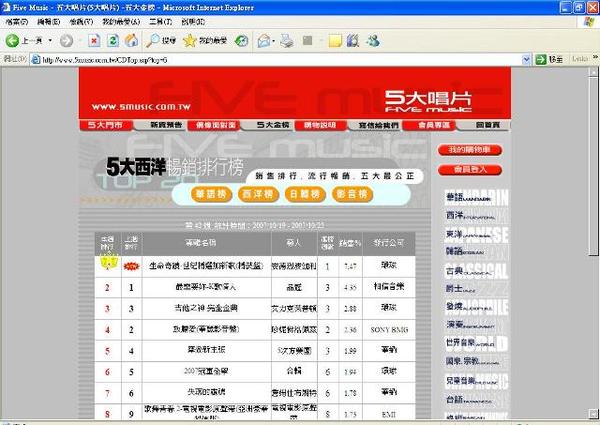Open the 我的最愛(A) Favorites menu
Screen dimensions: 600x425
pyautogui.click(x=121, y=22)
